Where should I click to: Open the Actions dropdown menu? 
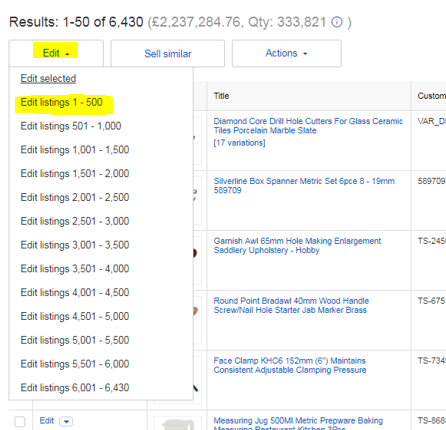click(x=287, y=53)
